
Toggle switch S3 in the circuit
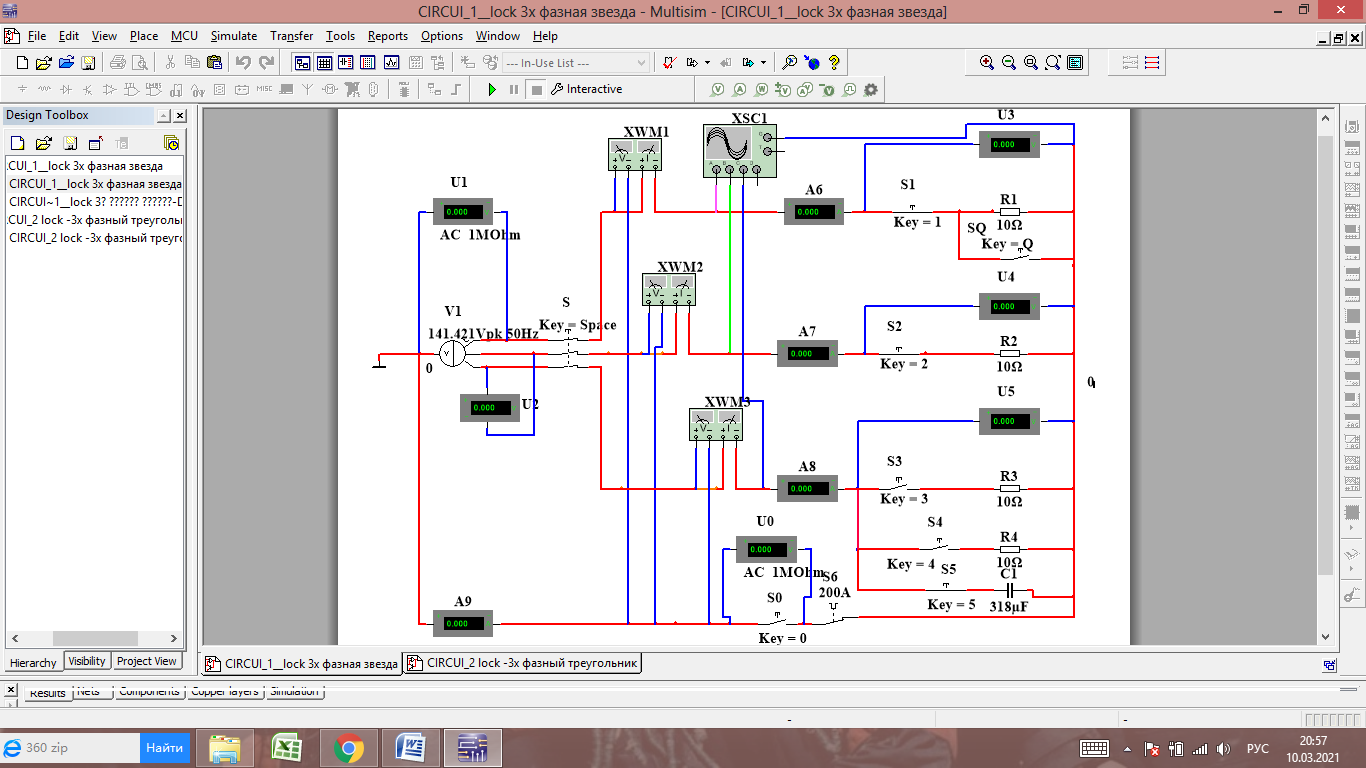pos(896,486)
